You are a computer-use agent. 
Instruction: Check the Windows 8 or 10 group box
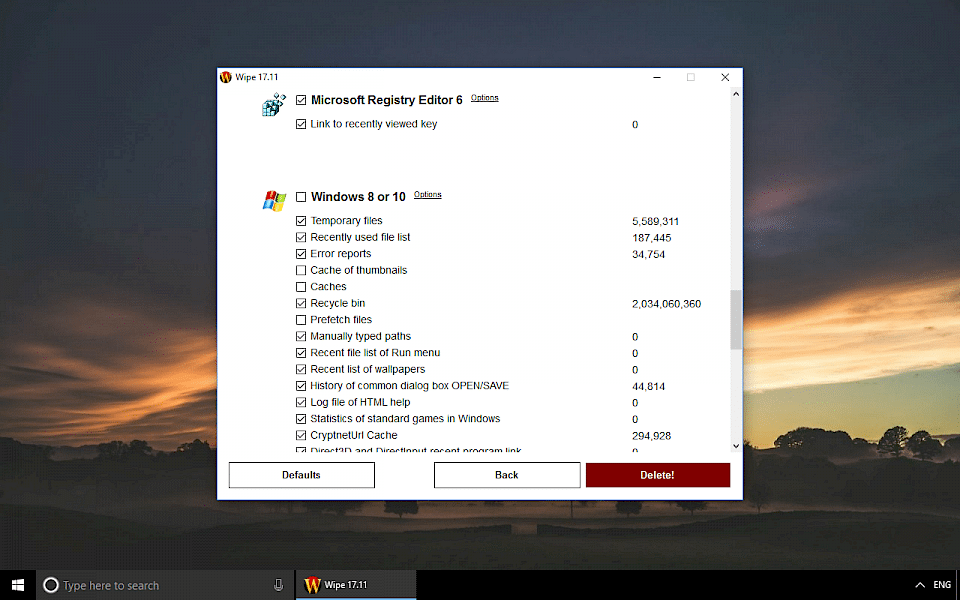[x=301, y=197]
